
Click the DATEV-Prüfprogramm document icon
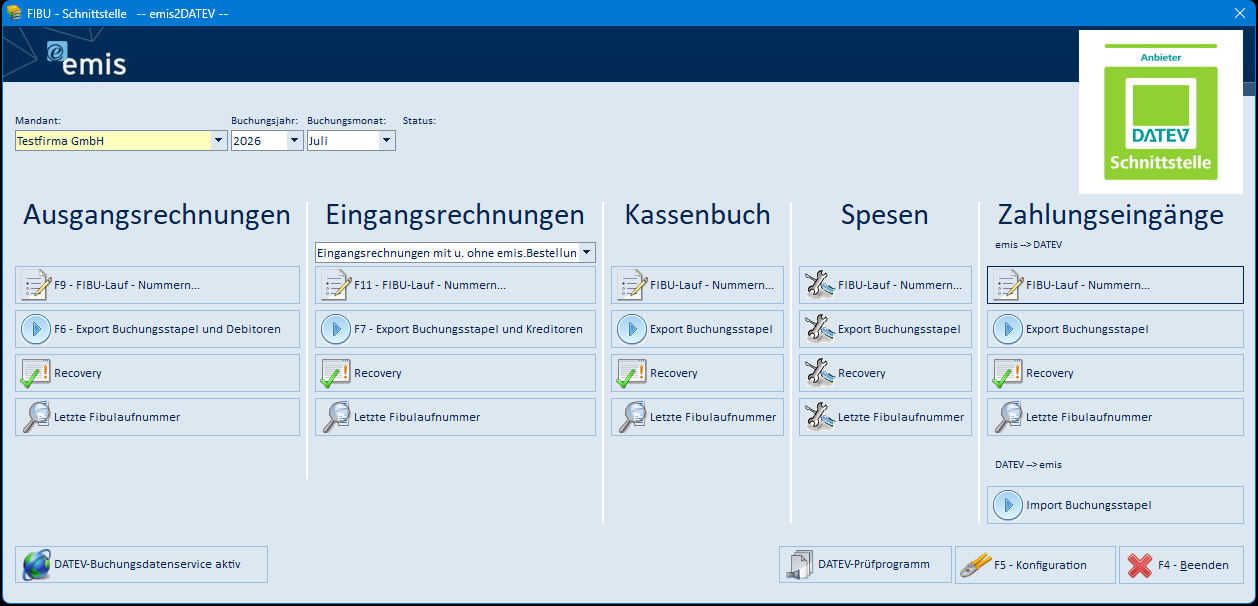pos(800,564)
